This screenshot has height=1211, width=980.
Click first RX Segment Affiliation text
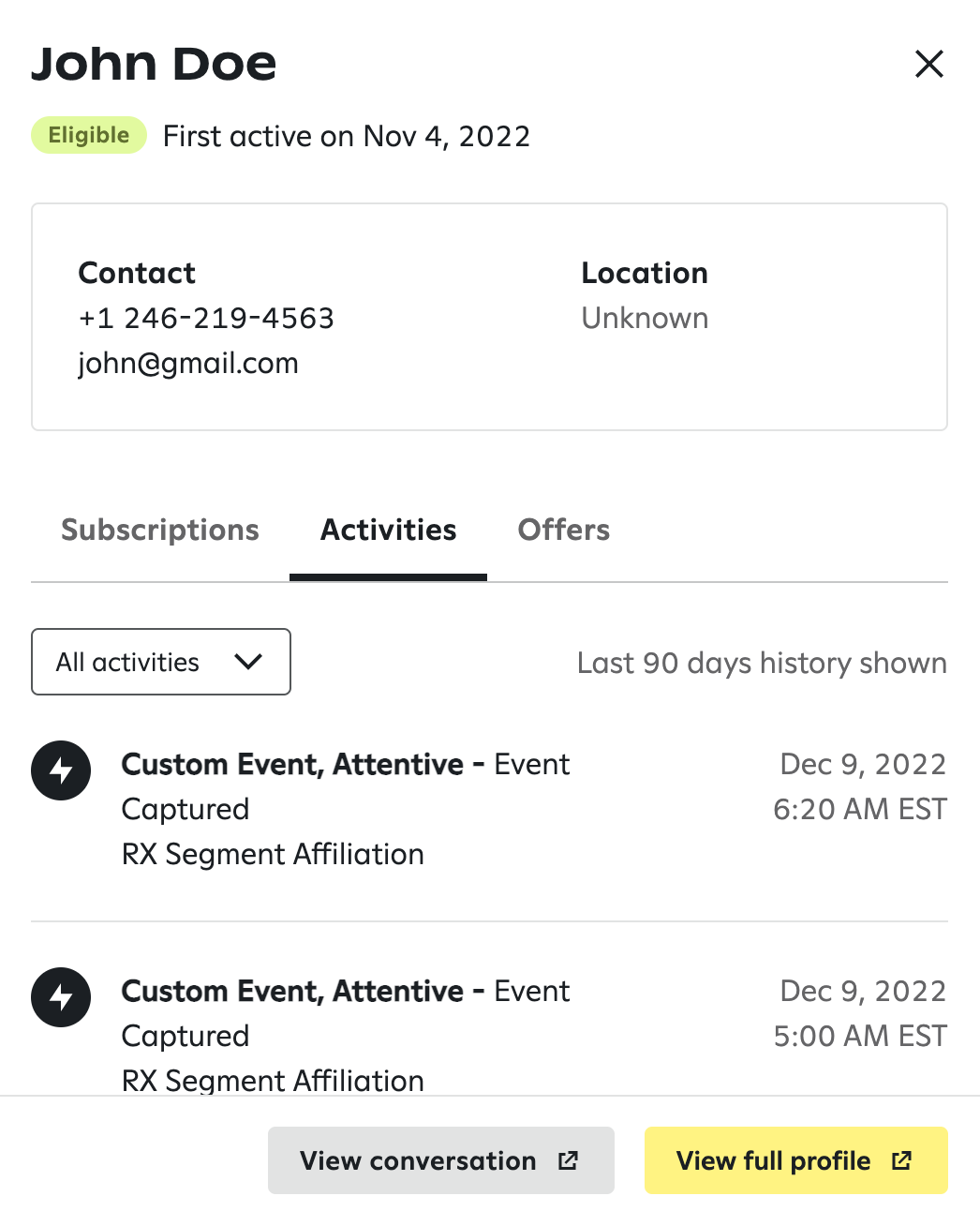273,855
